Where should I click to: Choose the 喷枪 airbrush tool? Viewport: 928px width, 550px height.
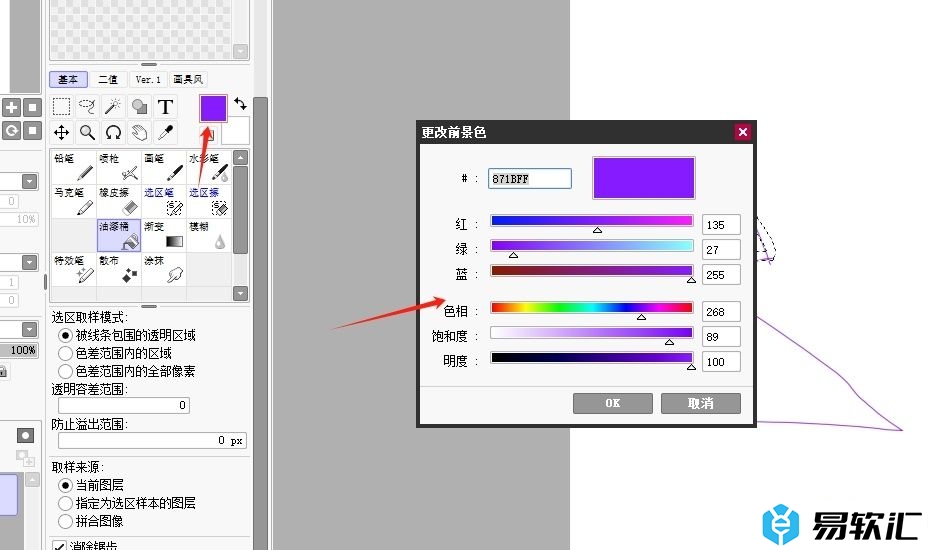[x=119, y=167]
